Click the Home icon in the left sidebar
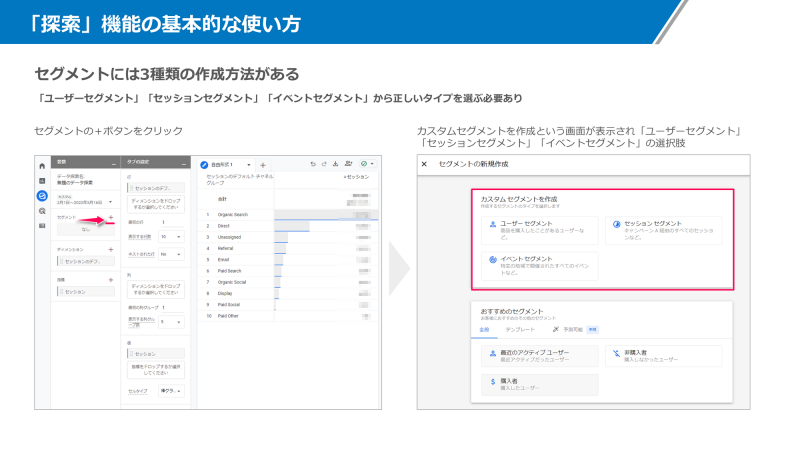 coord(42,165)
